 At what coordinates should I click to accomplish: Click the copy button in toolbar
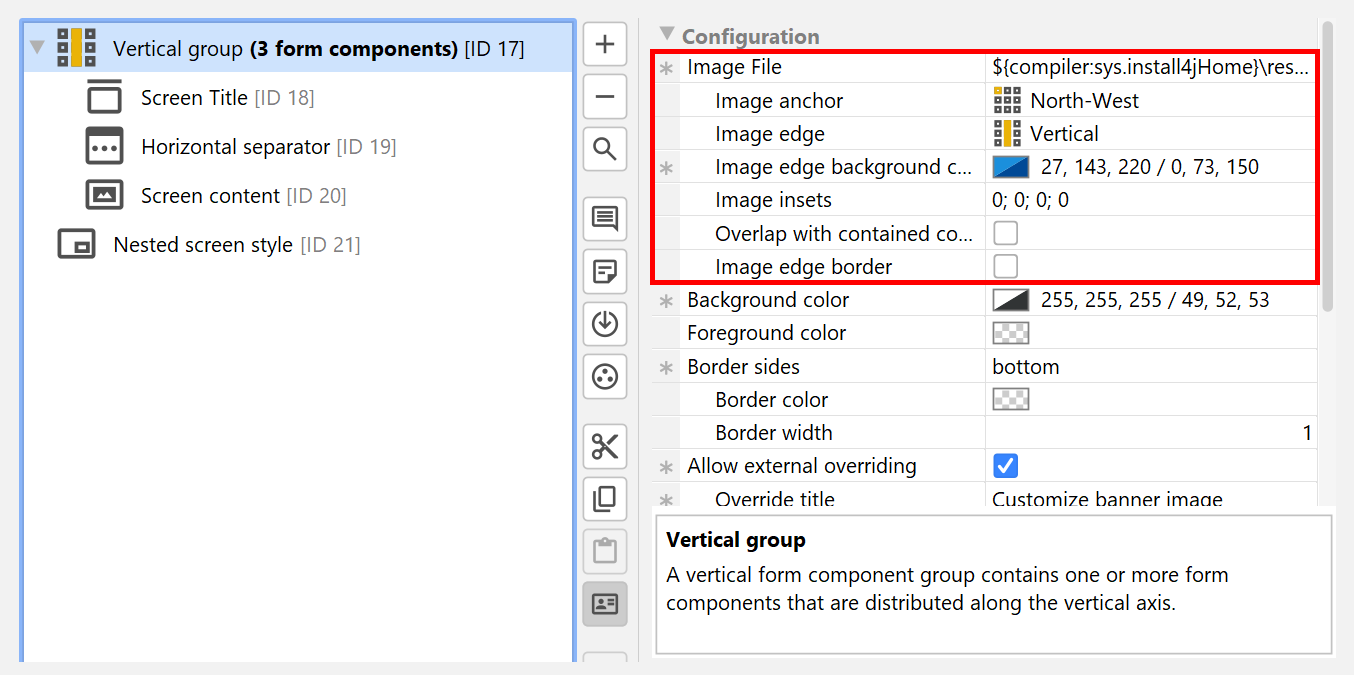605,498
